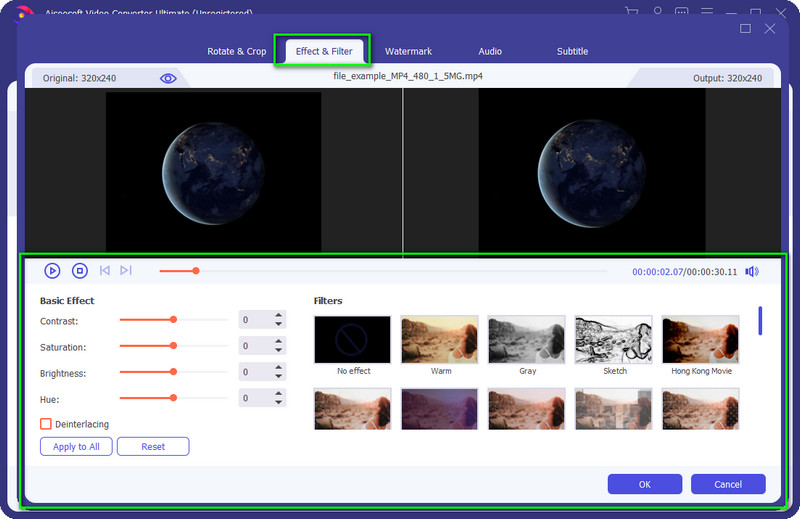Jump to the previous frame icon
The width and height of the screenshot is (800, 519).
click(105, 271)
